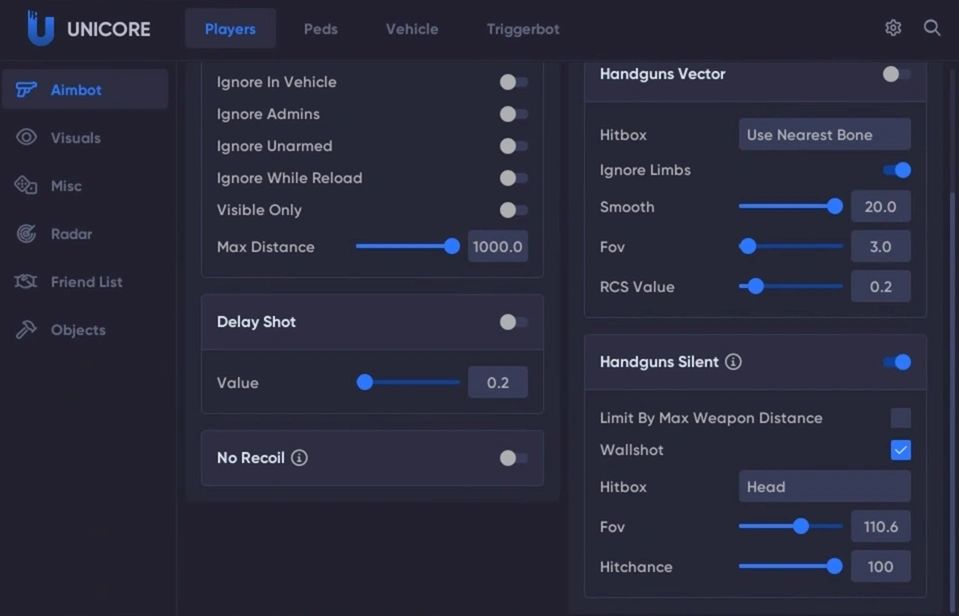959x616 pixels.
Task: Toggle the No Recoil switch
Action: click(513, 458)
